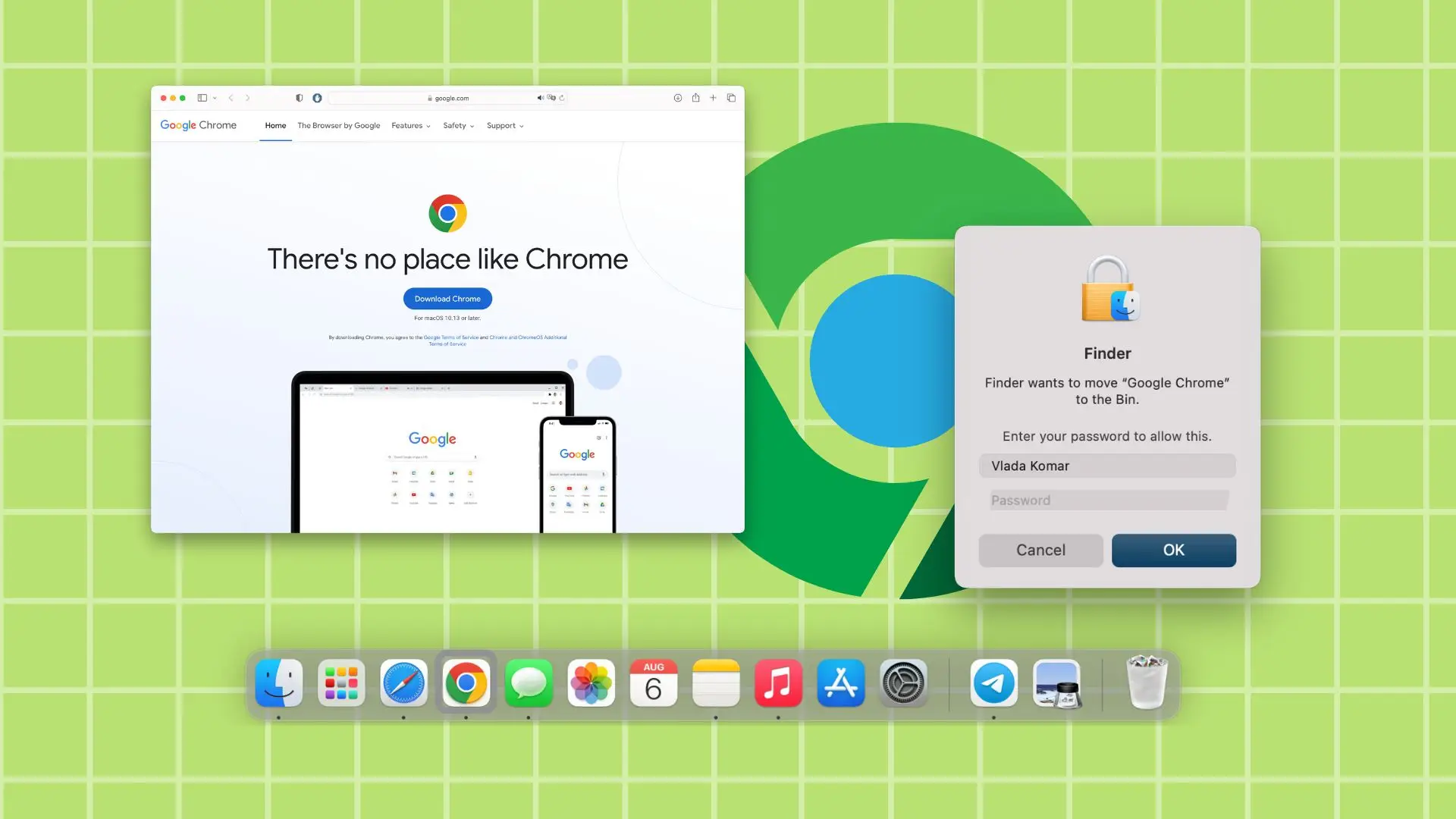1456x819 pixels.
Task: Expand the Features menu
Action: click(411, 126)
